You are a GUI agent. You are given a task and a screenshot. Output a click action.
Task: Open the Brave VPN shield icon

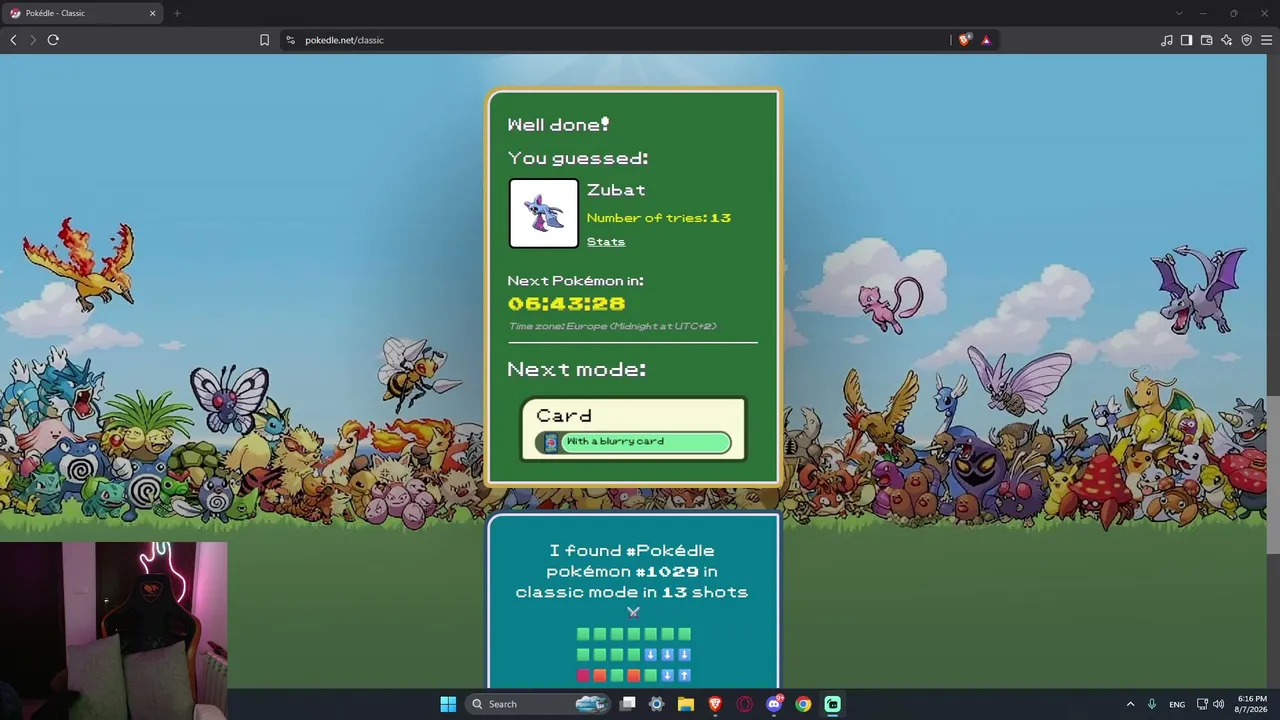pos(1246,40)
